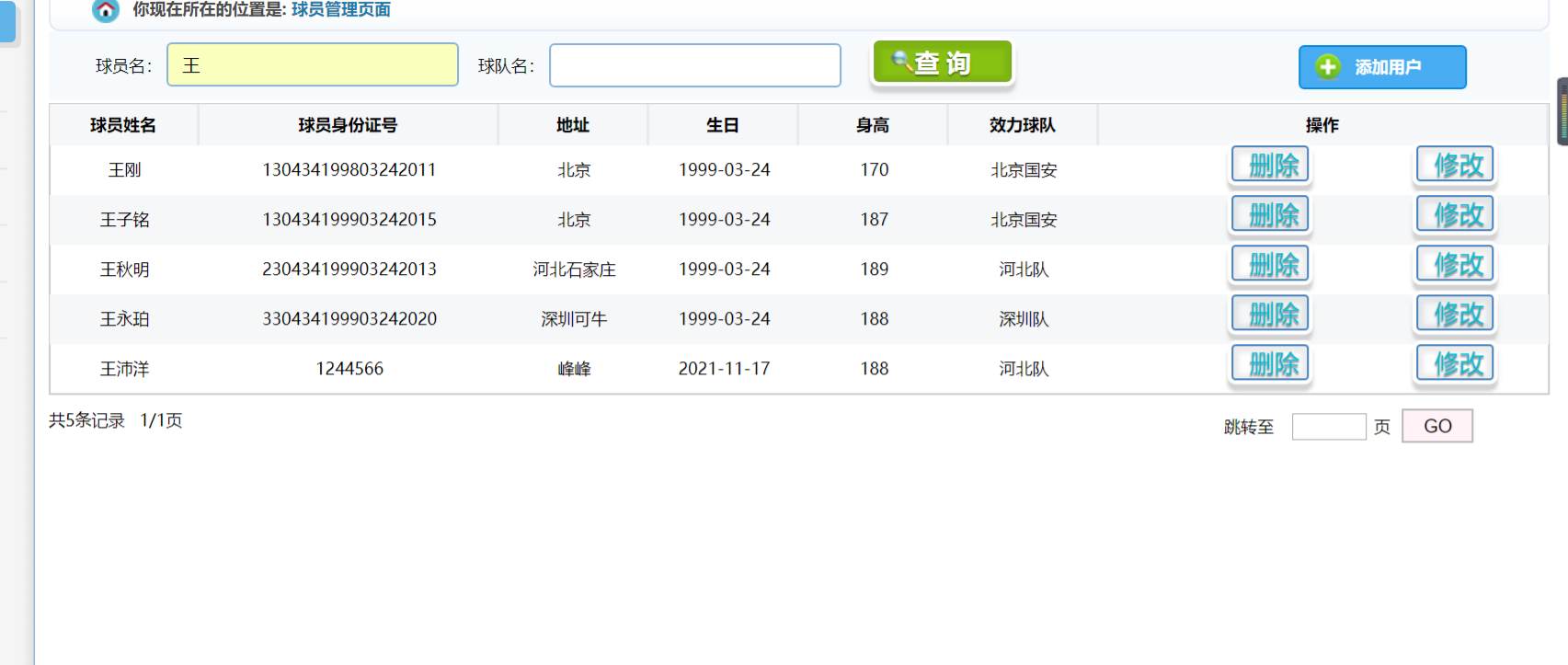Focus the 球队名 search input field

point(695,65)
